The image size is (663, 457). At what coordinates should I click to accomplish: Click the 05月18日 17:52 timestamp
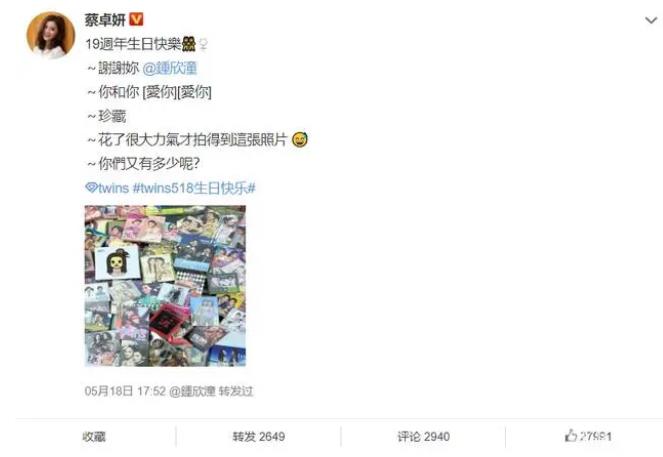tap(125, 391)
